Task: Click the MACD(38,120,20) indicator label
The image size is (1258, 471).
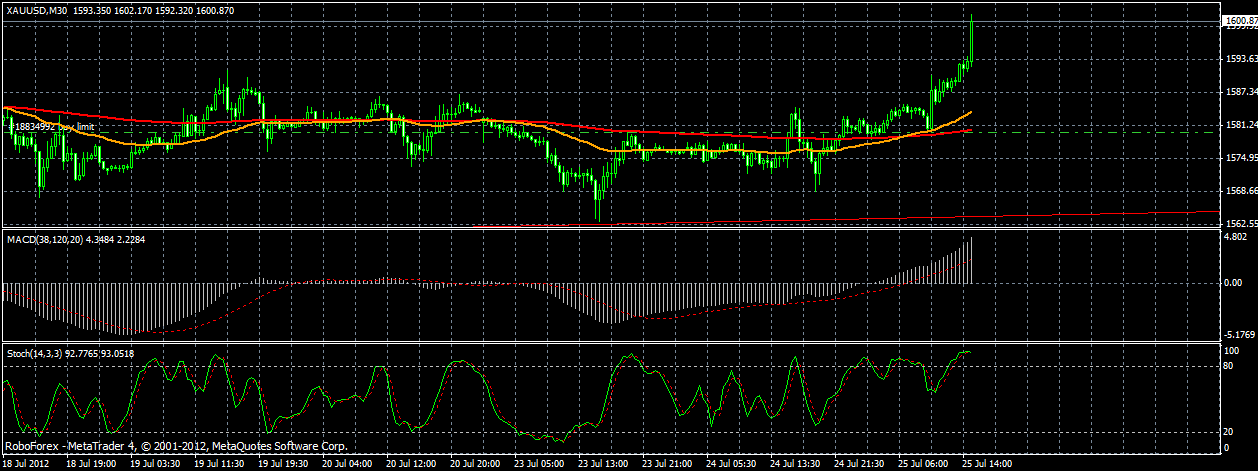Action: pyautogui.click(x=44, y=240)
